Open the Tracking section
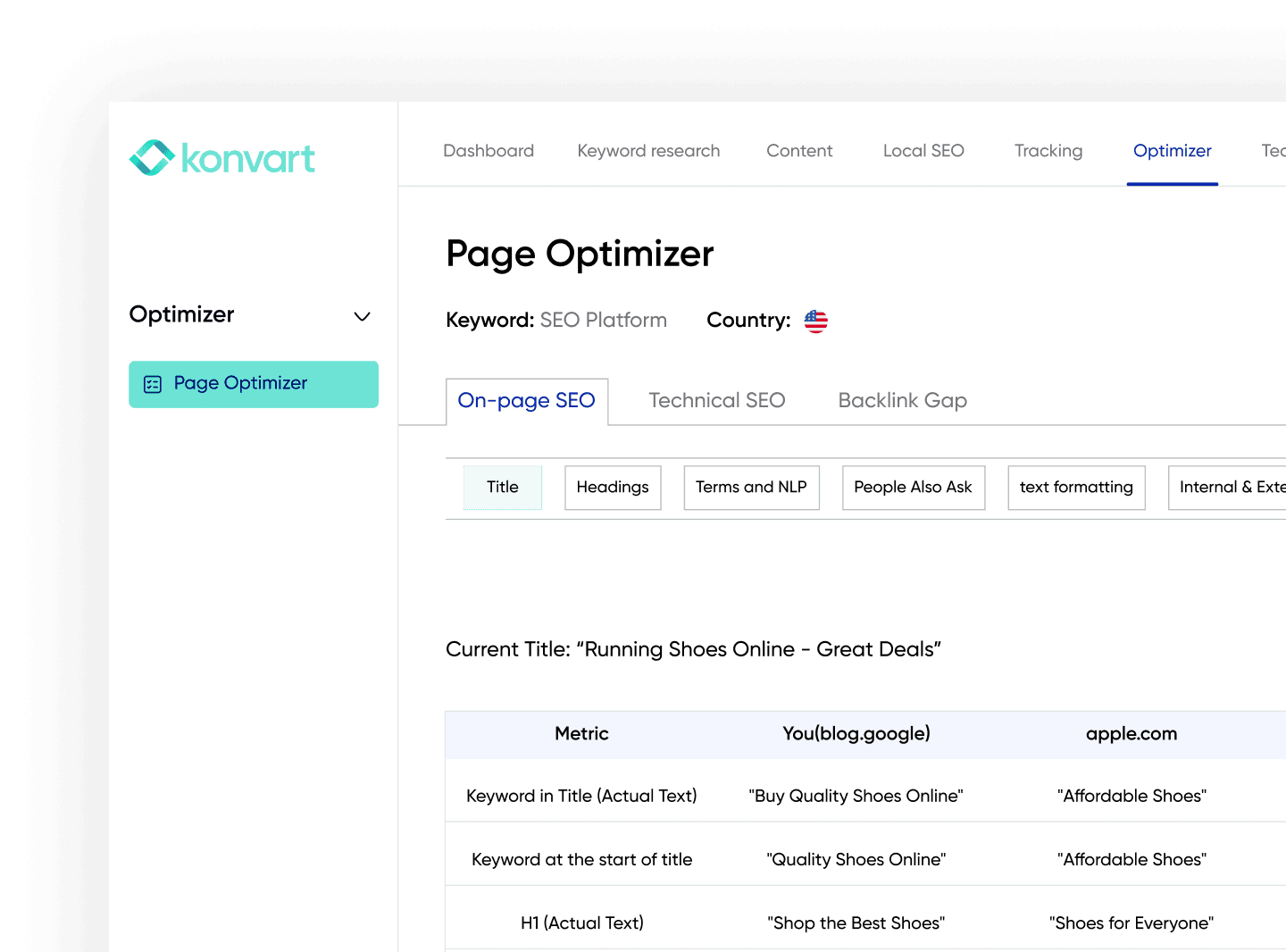The width and height of the screenshot is (1286, 952). coord(1048,150)
